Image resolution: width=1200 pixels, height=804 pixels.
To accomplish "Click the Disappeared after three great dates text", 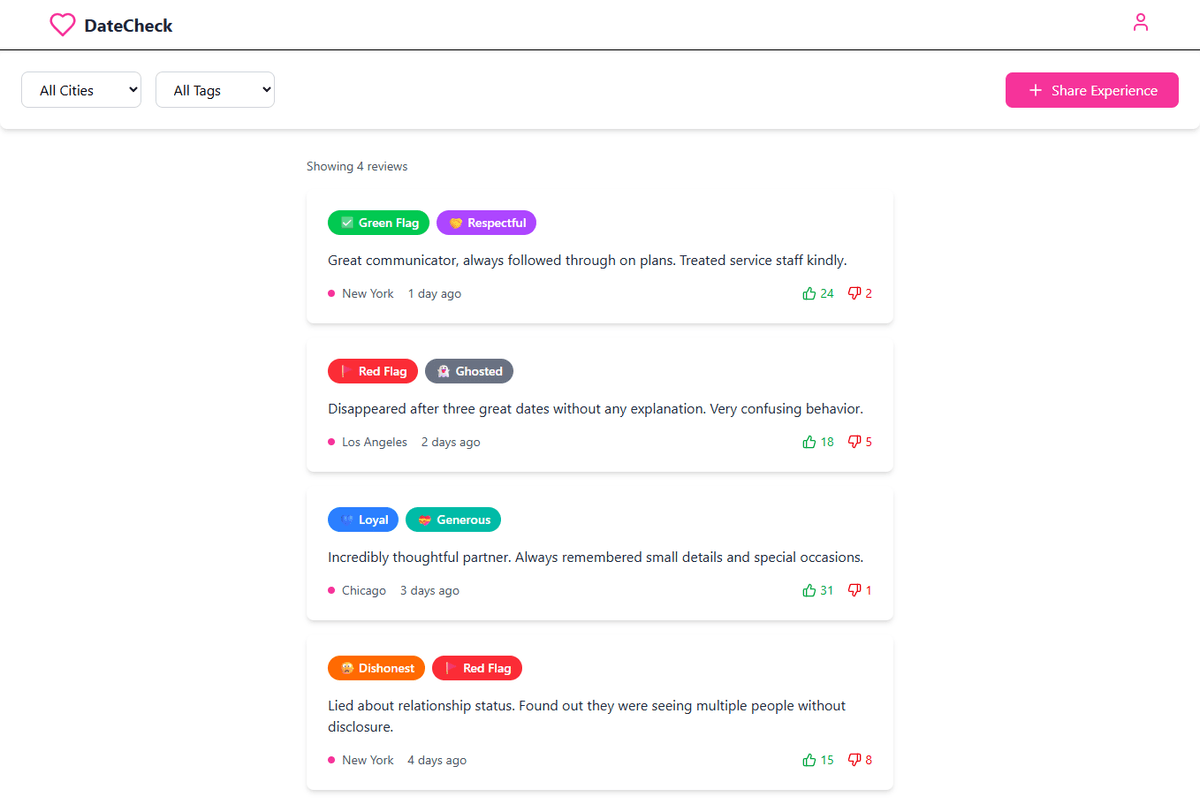I will pyautogui.click(x=595, y=408).
